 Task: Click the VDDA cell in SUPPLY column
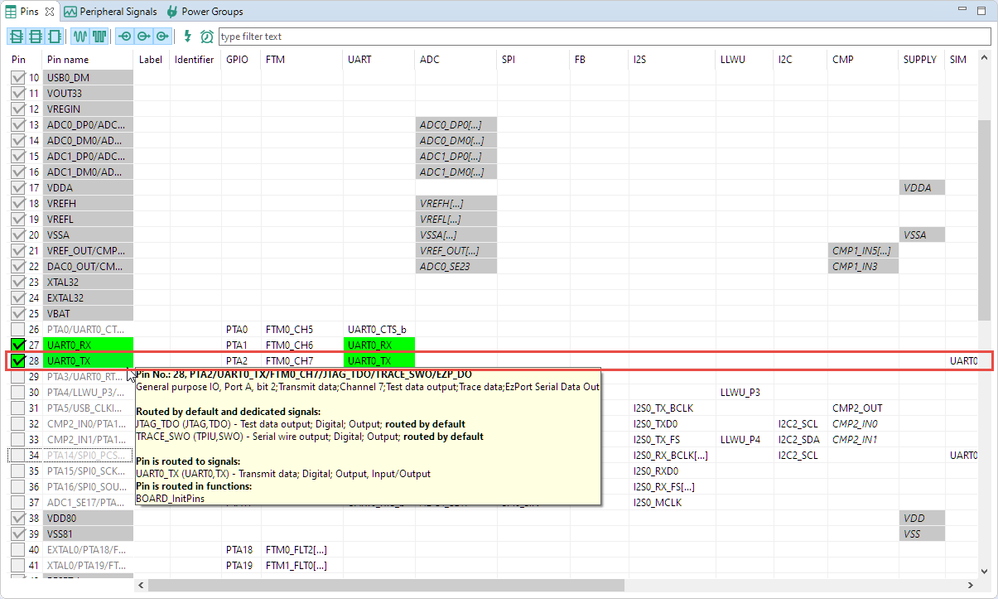tap(922, 188)
